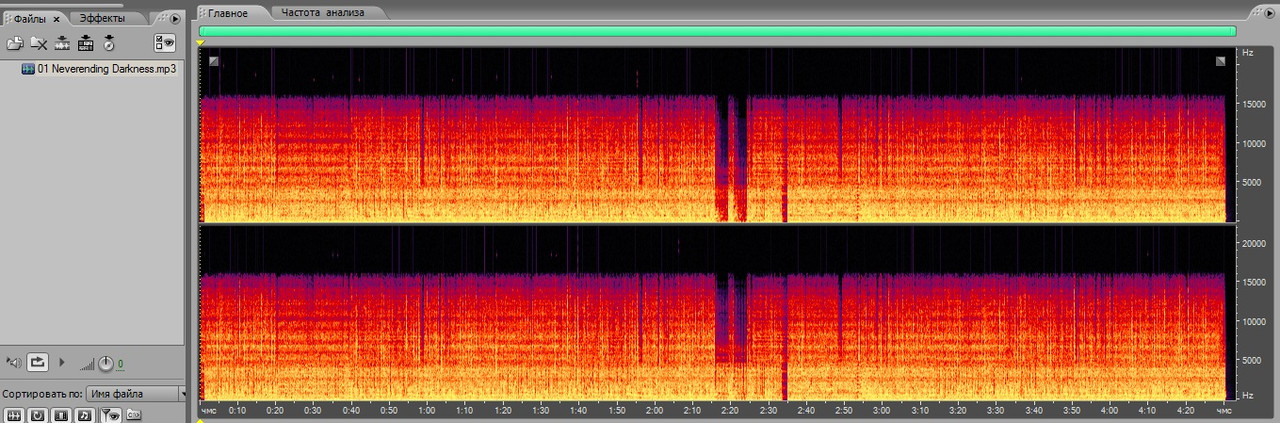Close the Файлы panel tab
Screen dimensions: 1280x423
[x=56, y=18]
